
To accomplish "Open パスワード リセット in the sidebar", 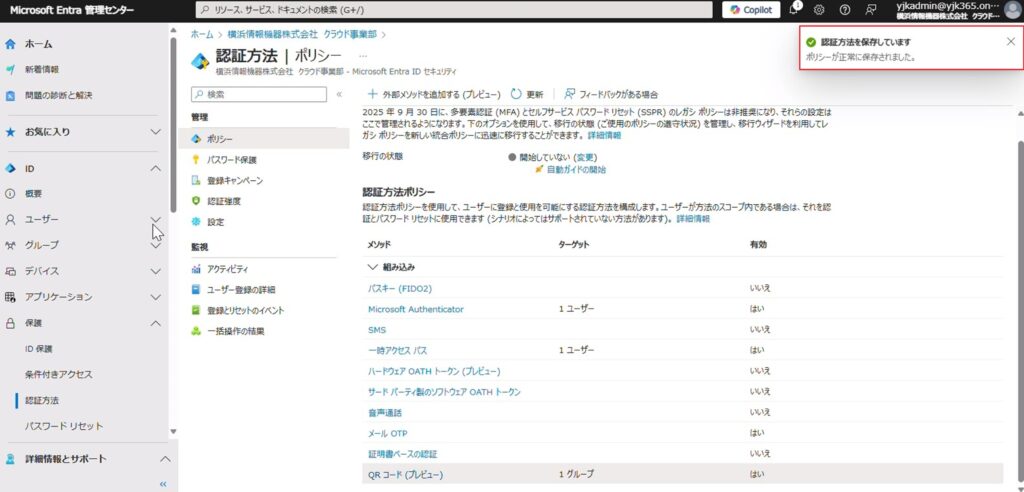I will click(64, 426).
